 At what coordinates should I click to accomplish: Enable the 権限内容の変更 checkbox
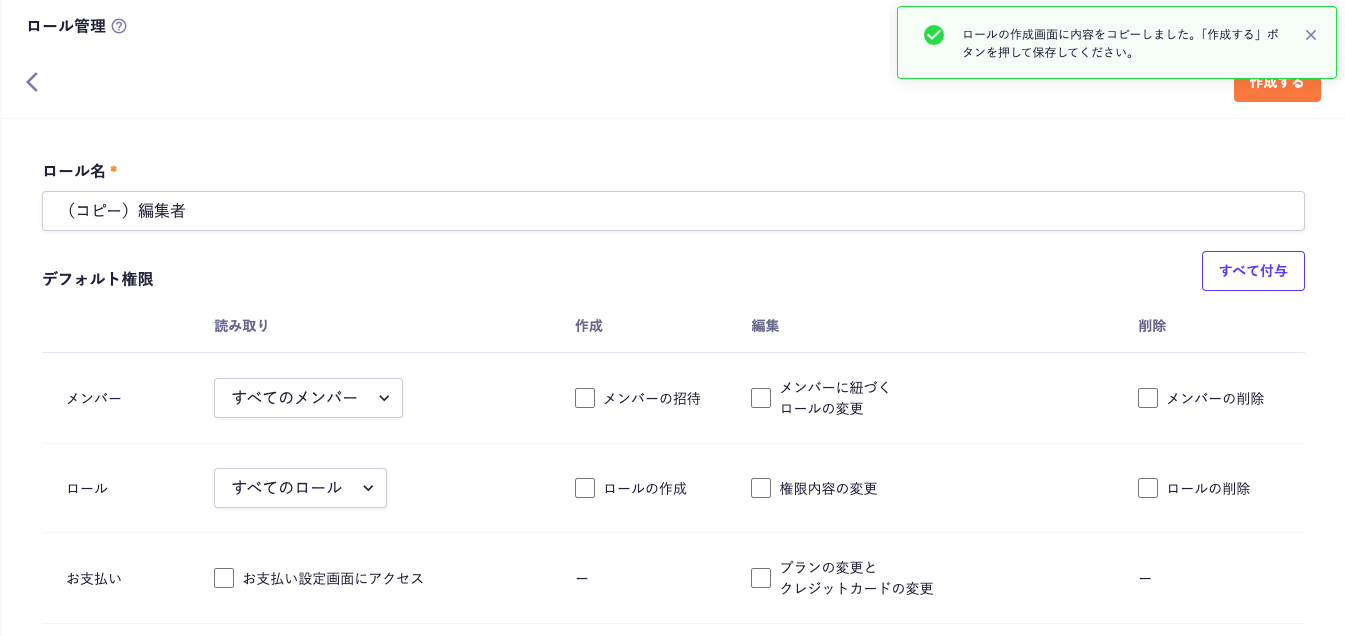761,488
